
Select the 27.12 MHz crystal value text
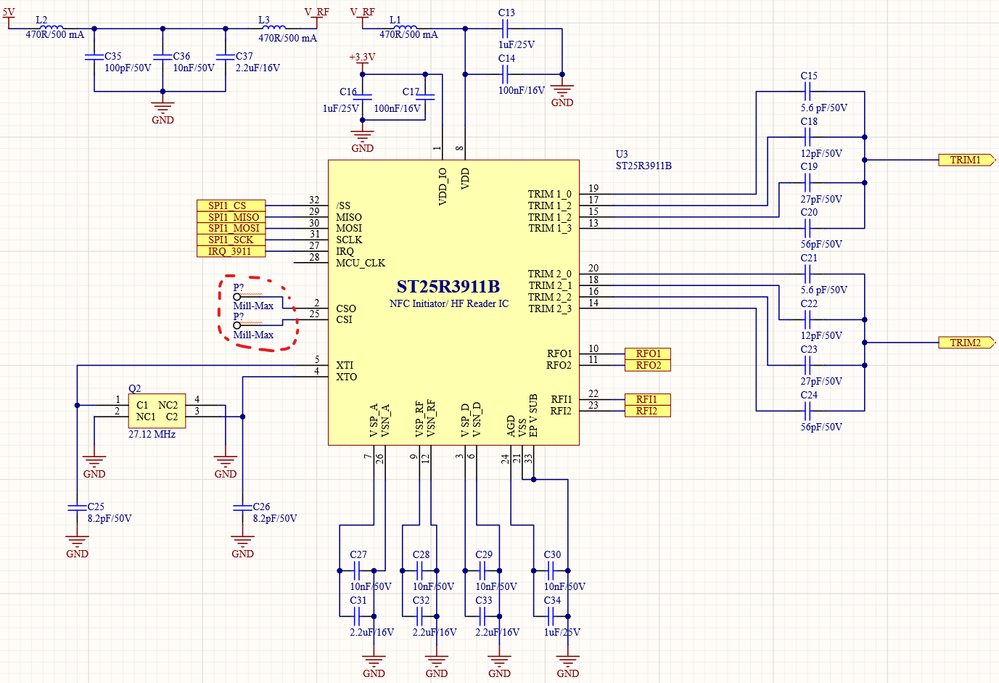tap(152, 434)
